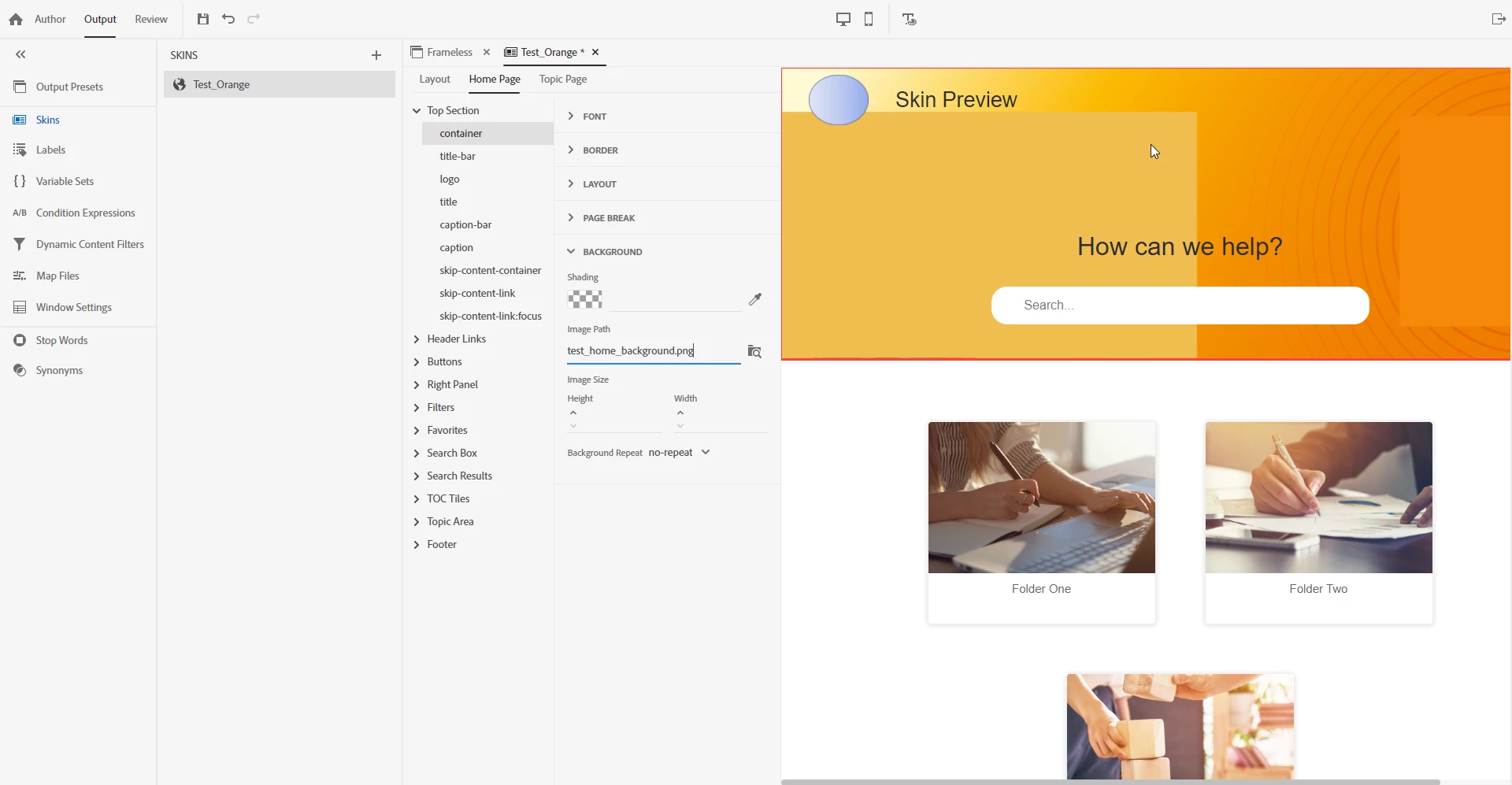Image resolution: width=1512 pixels, height=785 pixels.
Task: Click the exit icon at top right
Action: tap(1499, 19)
